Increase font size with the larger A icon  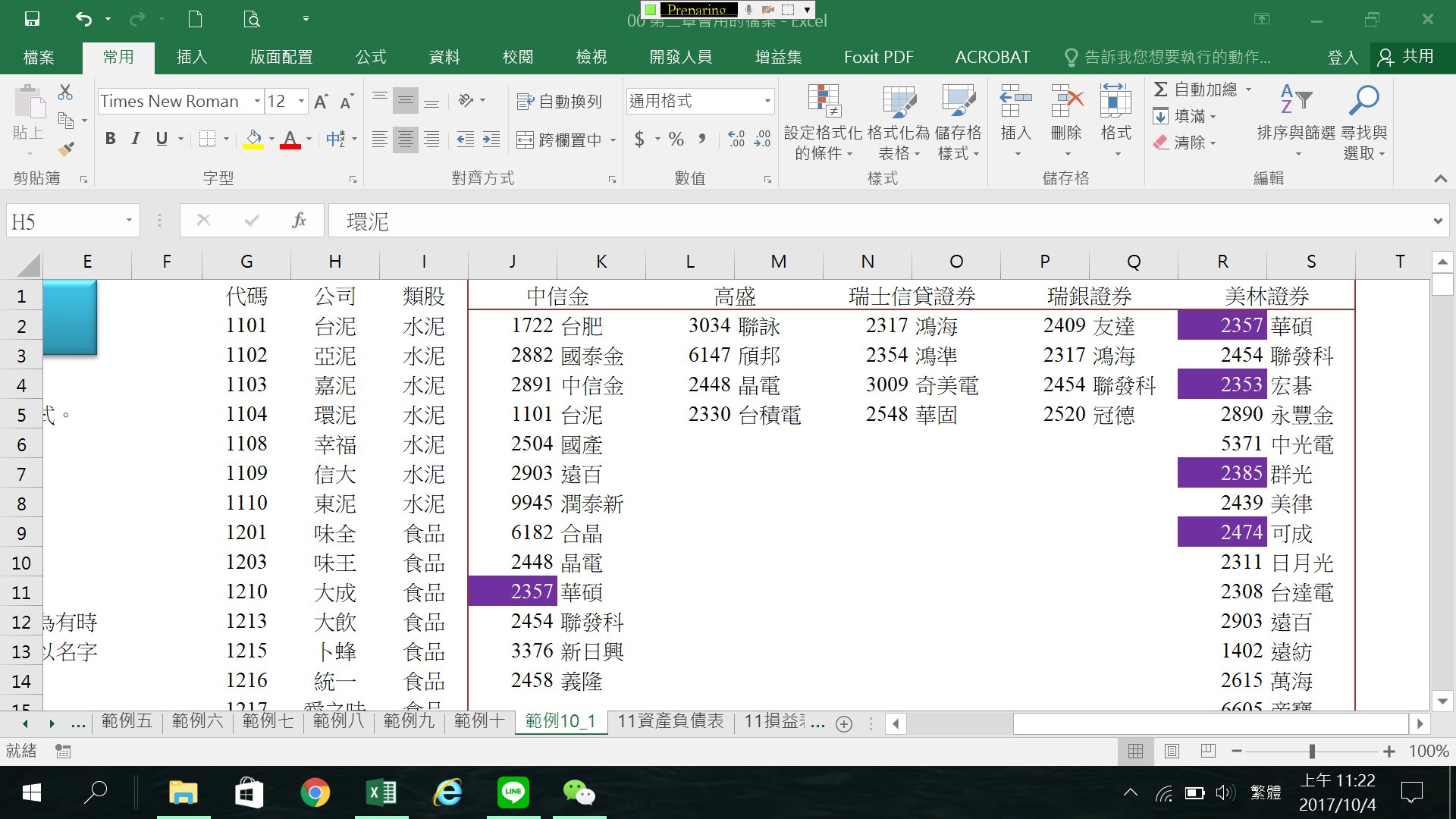pyautogui.click(x=321, y=102)
